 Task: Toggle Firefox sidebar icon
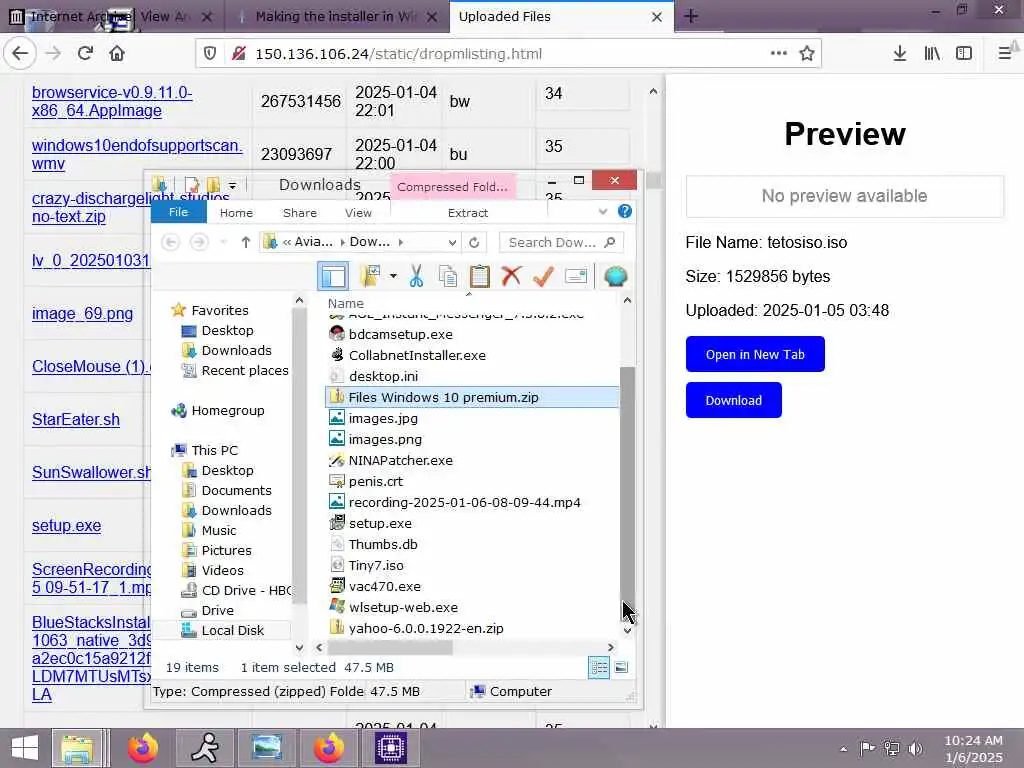tap(964, 54)
